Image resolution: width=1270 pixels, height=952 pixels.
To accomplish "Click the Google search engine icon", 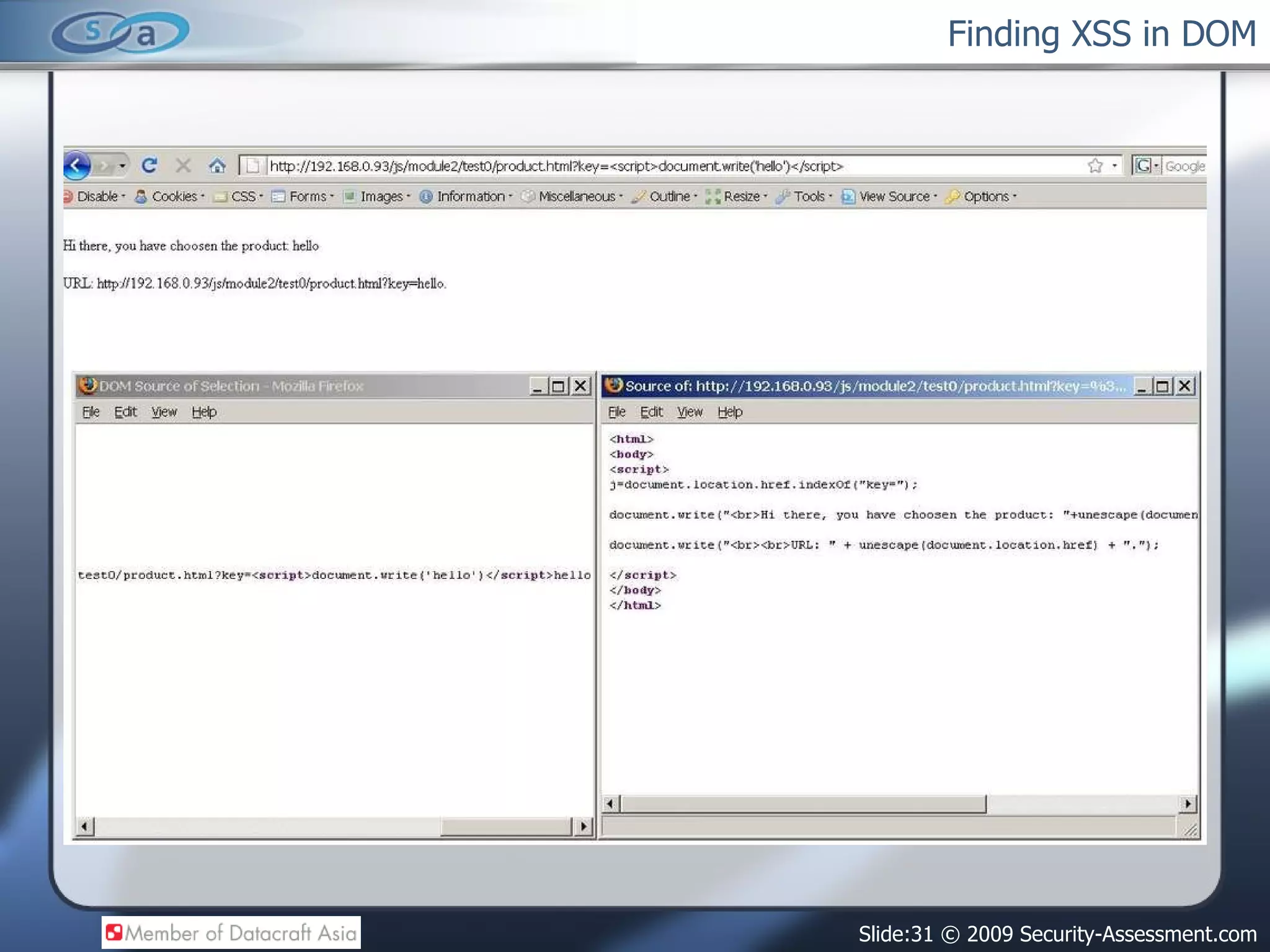I will (x=1143, y=165).
